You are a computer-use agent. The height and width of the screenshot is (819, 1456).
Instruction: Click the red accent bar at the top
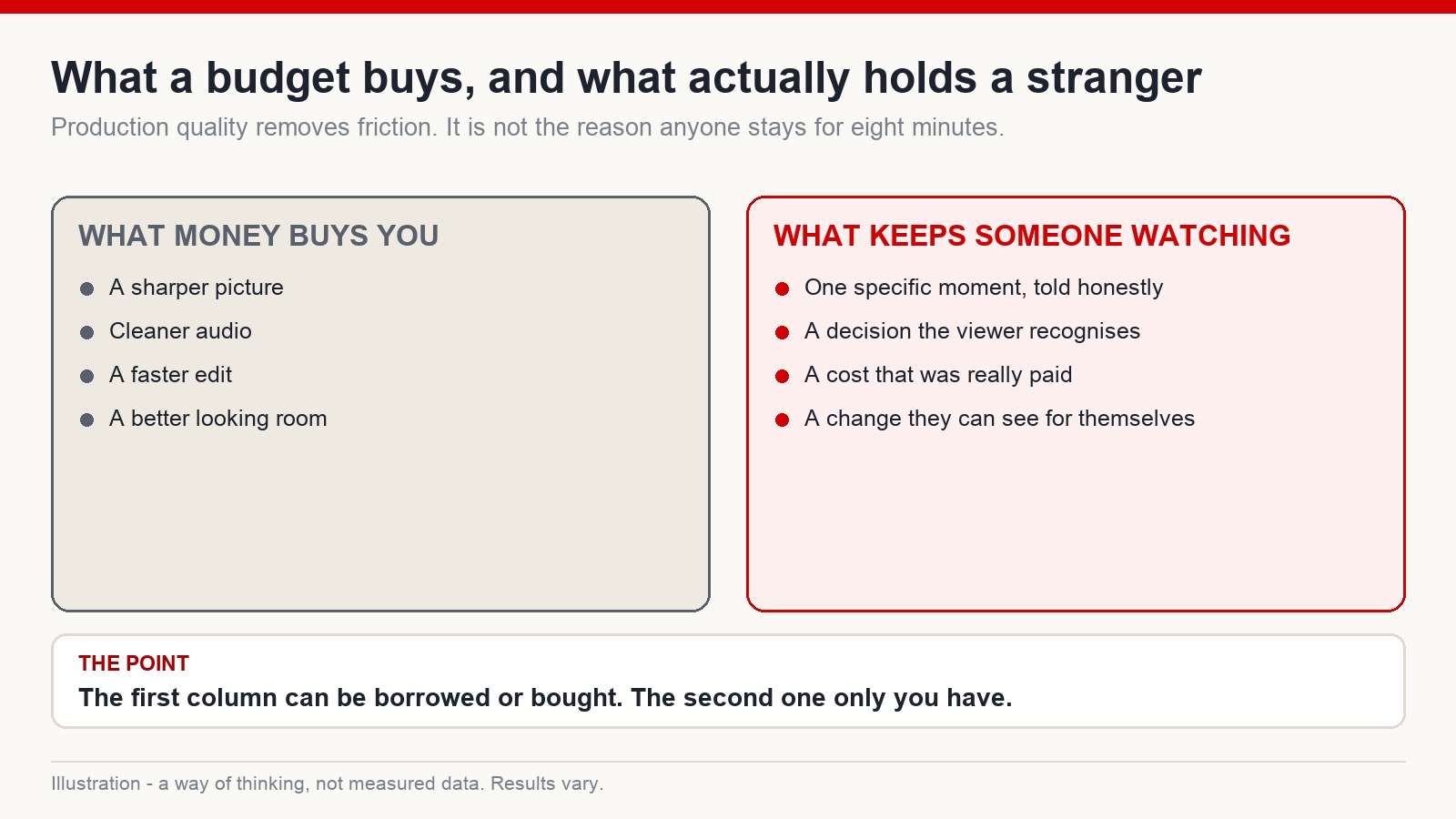[728, 6]
